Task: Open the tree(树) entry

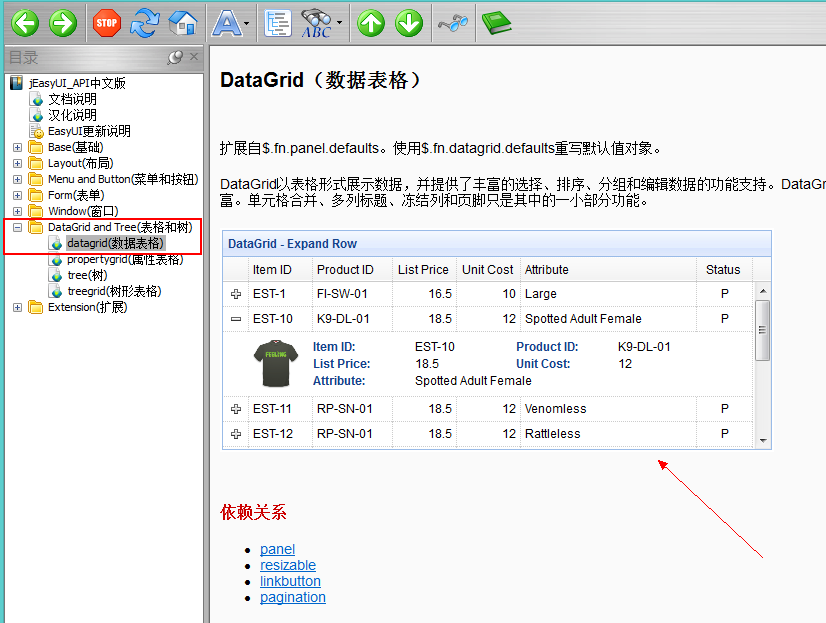Action: pos(87,275)
